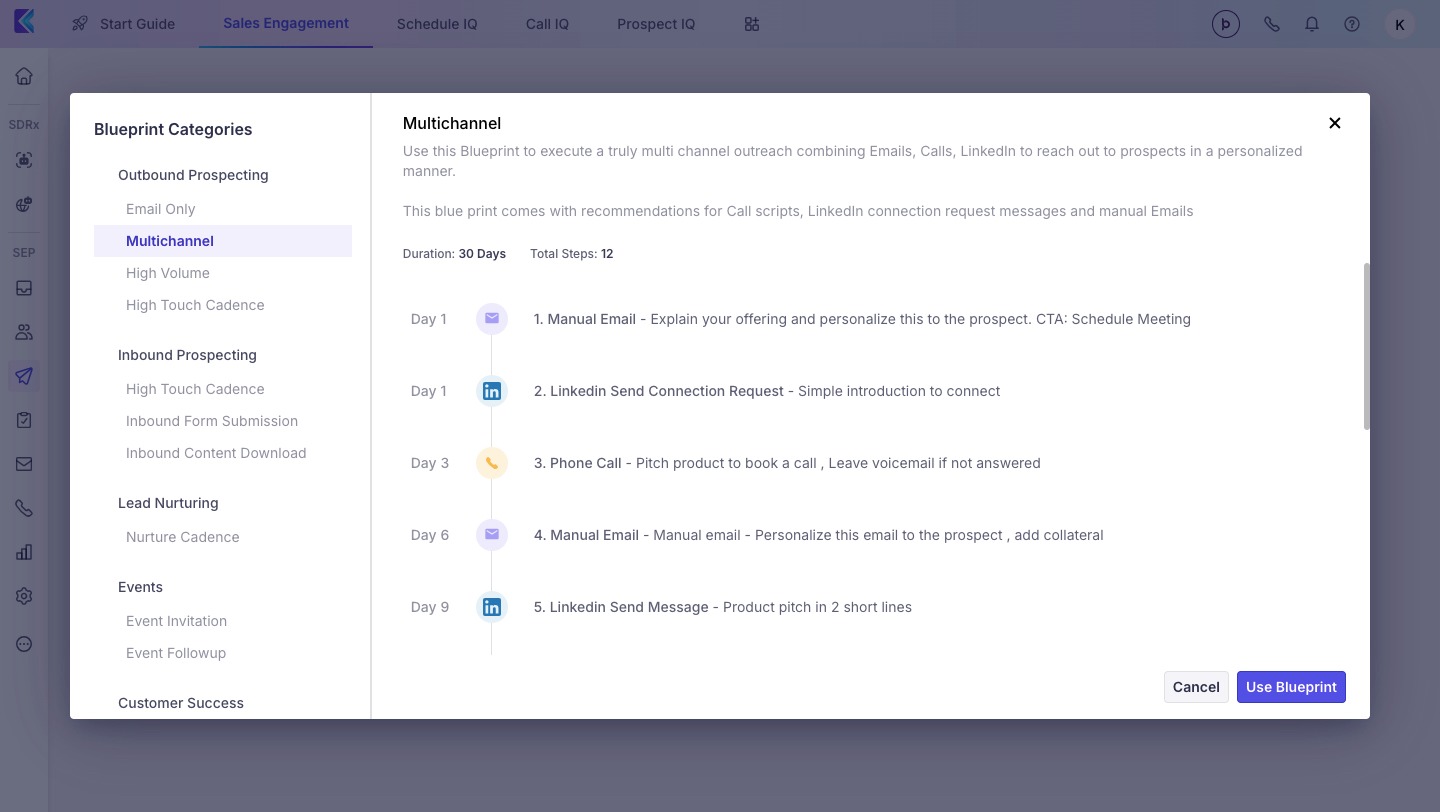1440x812 pixels.
Task: Open the user profile avatar K
Action: 1400,24
